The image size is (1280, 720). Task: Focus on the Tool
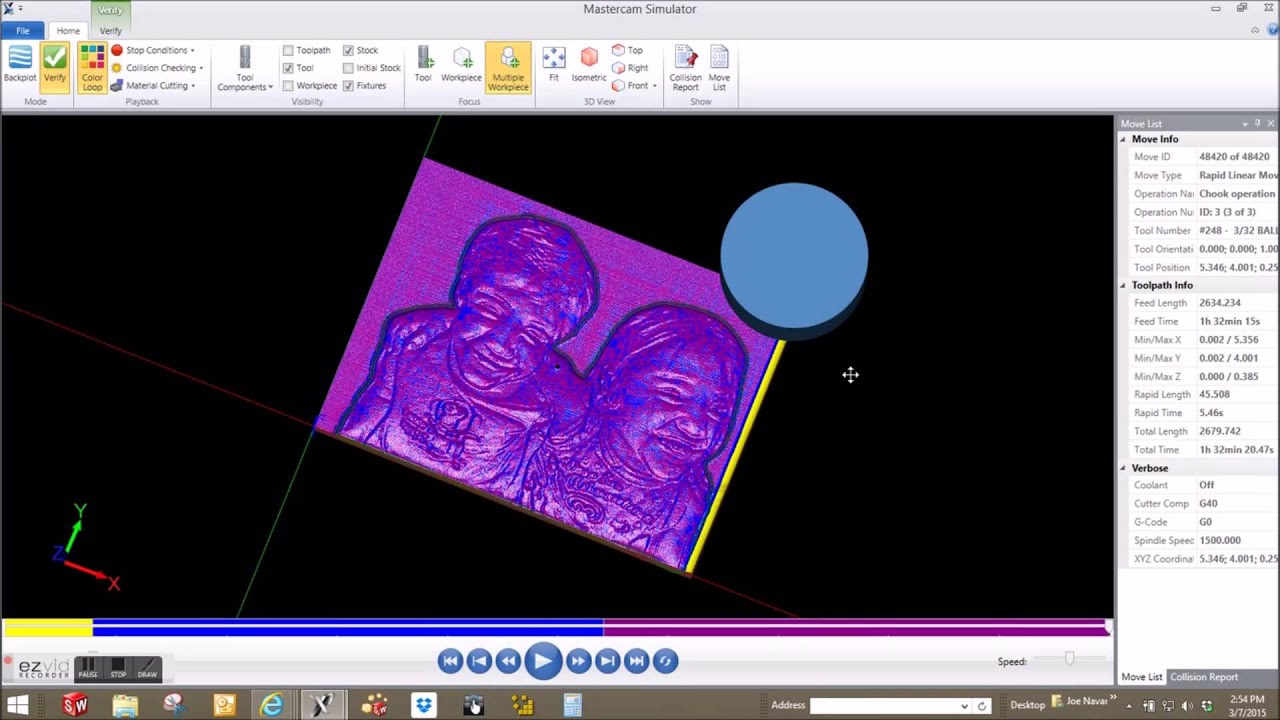tap(423, 65)
